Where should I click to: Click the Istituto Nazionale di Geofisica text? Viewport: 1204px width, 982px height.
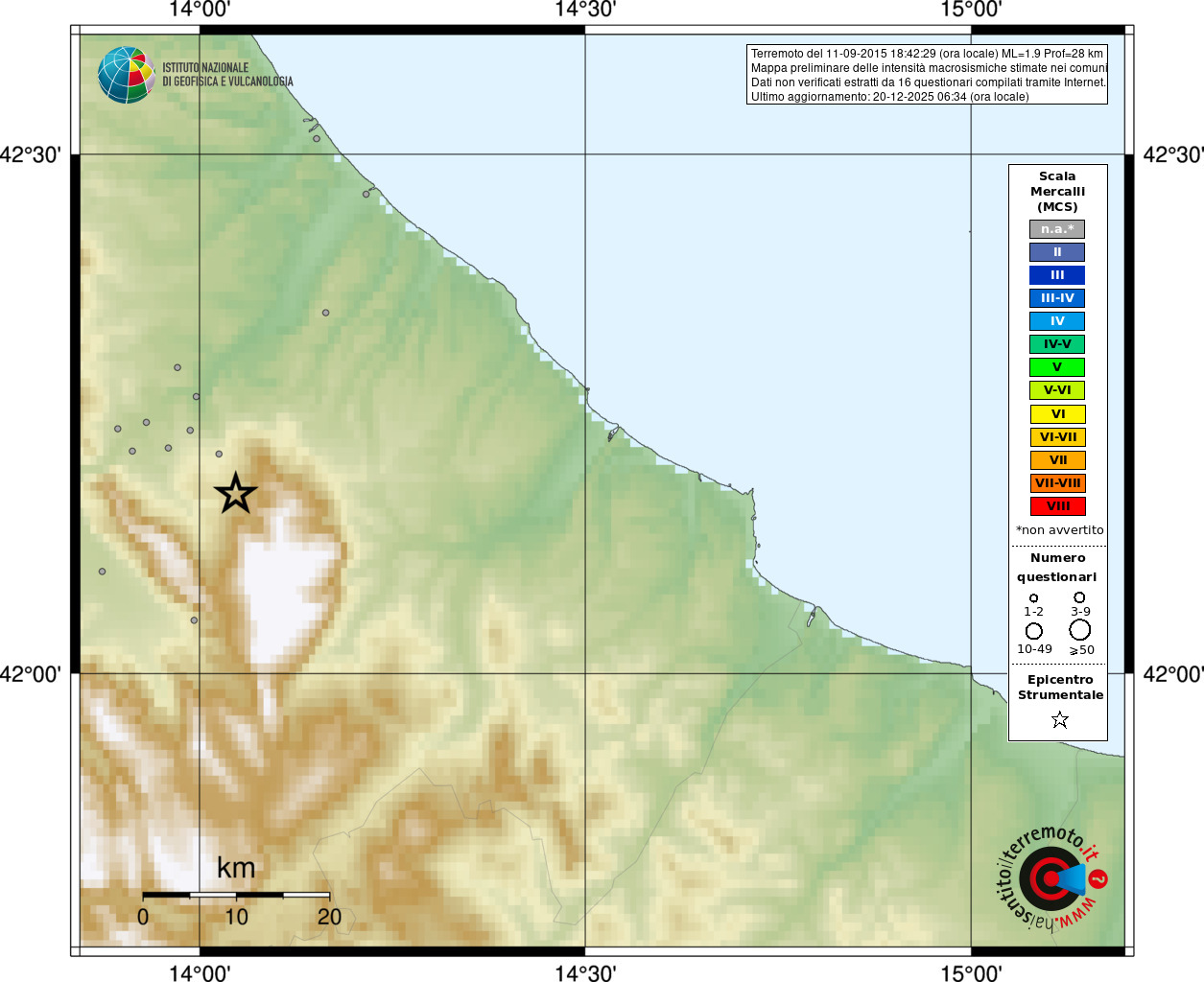[227, 75]
